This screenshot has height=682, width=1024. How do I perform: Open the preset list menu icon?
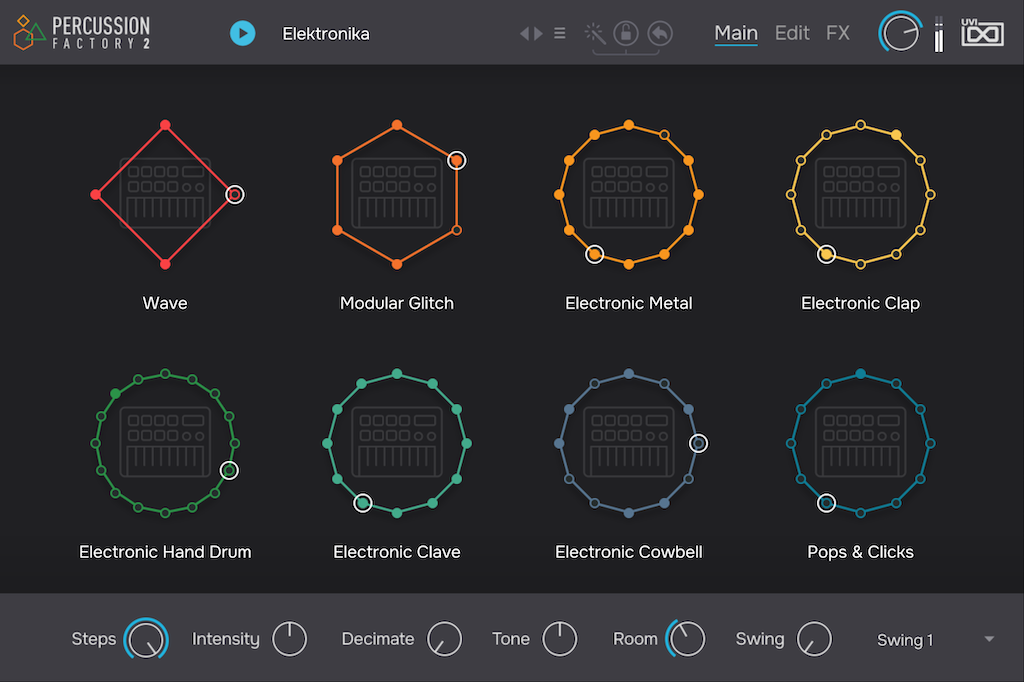pos(560,33)
